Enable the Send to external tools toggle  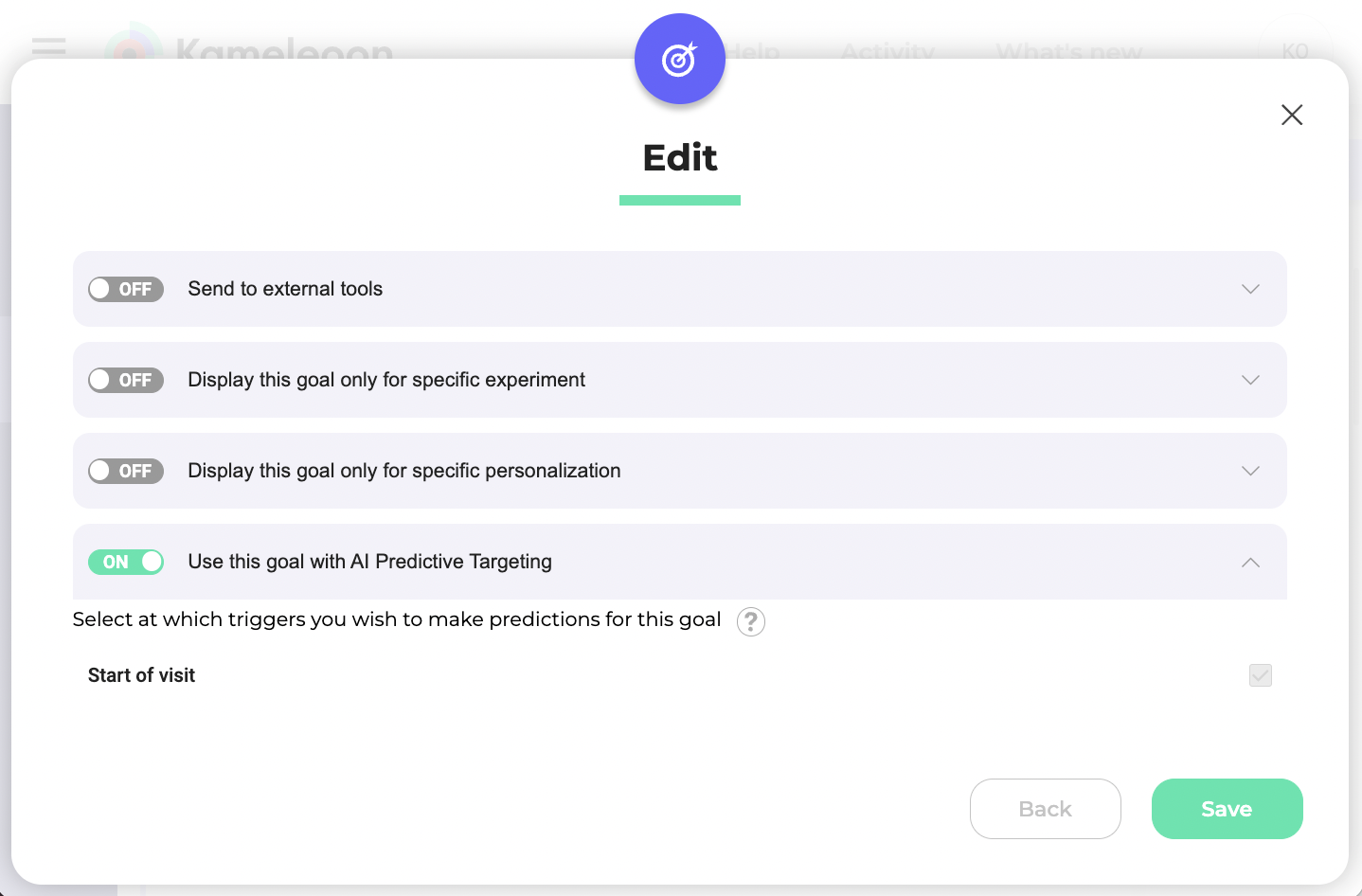(126, 289)
